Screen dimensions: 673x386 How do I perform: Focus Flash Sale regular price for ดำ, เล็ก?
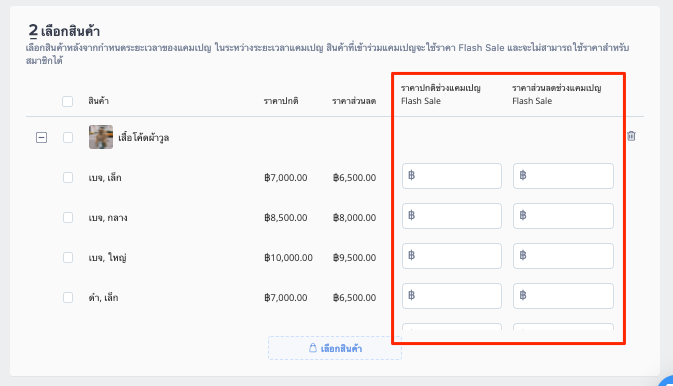pyautogui.click(x=452, y=296)
